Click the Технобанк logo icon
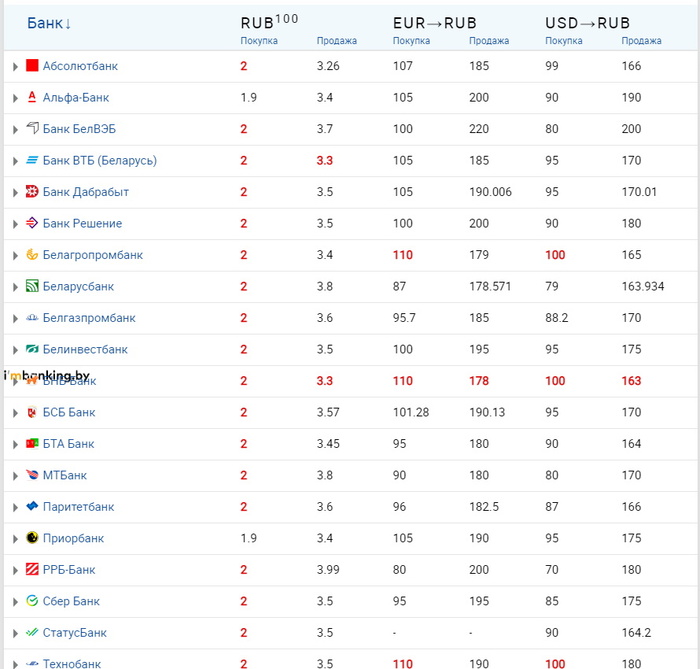The image size is (700, 669). point(32,664)
